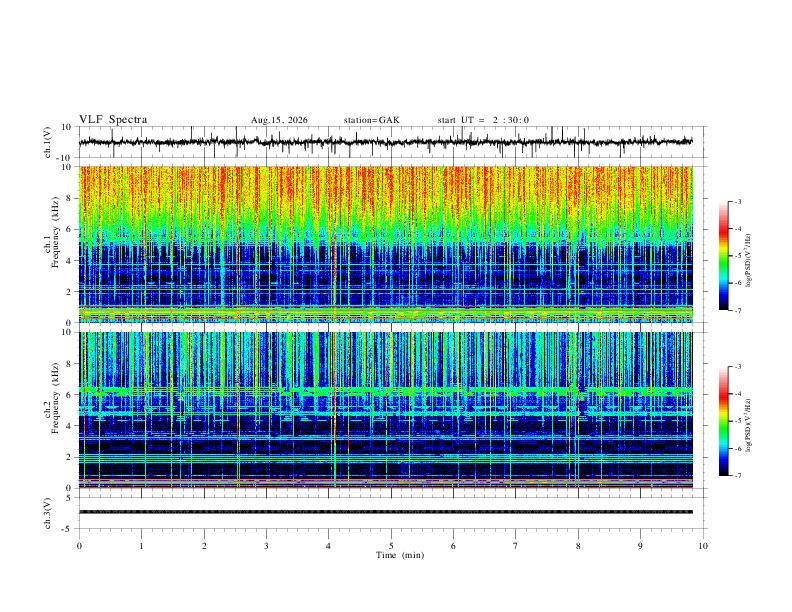Click the ch.2 spectrogram green 6 kHz band
The height and width of the screenshot is (612, 792).
pyautogui.click(x=386, y=391)
